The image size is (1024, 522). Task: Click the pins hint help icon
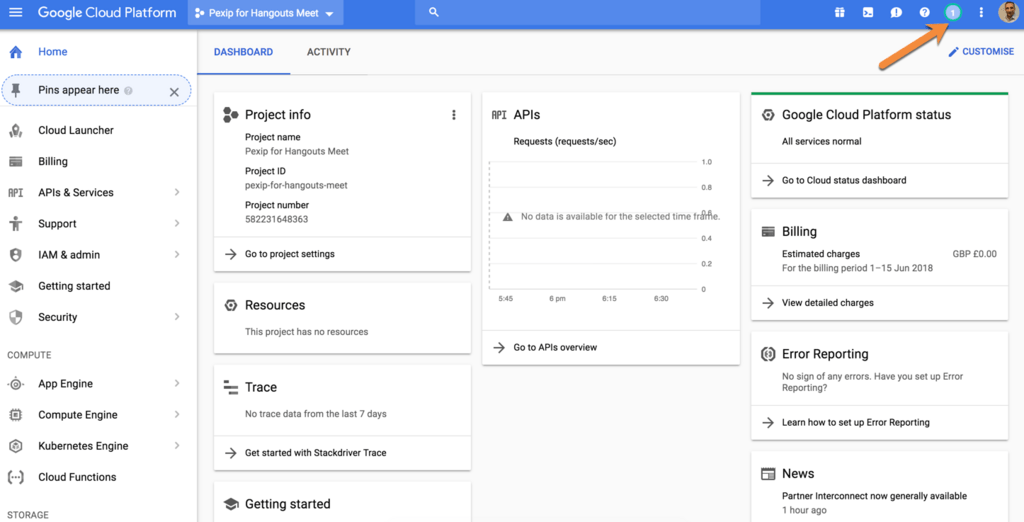pos(129,91)
